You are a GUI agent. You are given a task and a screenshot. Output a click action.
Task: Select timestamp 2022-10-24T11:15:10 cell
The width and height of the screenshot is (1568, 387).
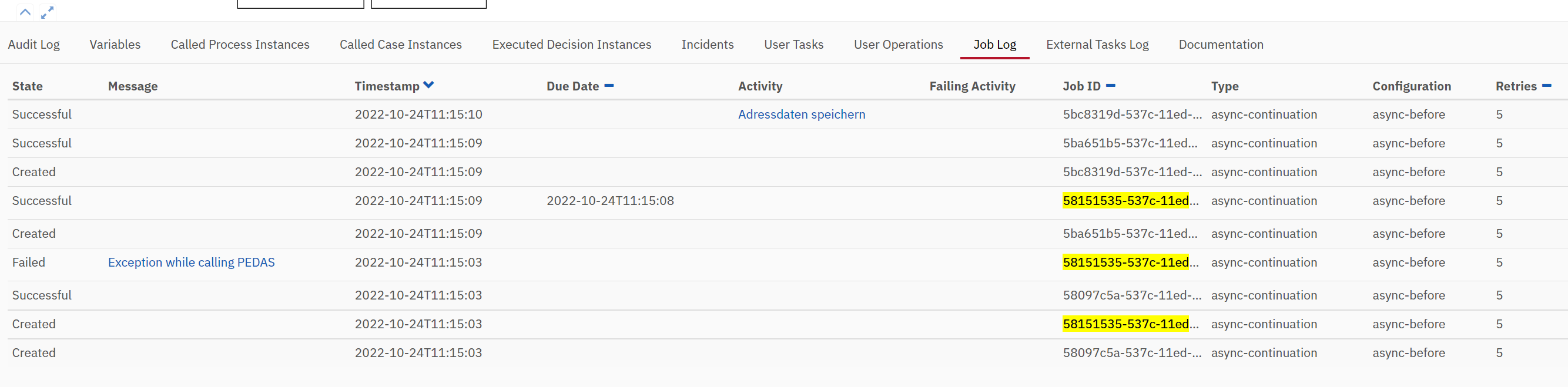[418, 115]
